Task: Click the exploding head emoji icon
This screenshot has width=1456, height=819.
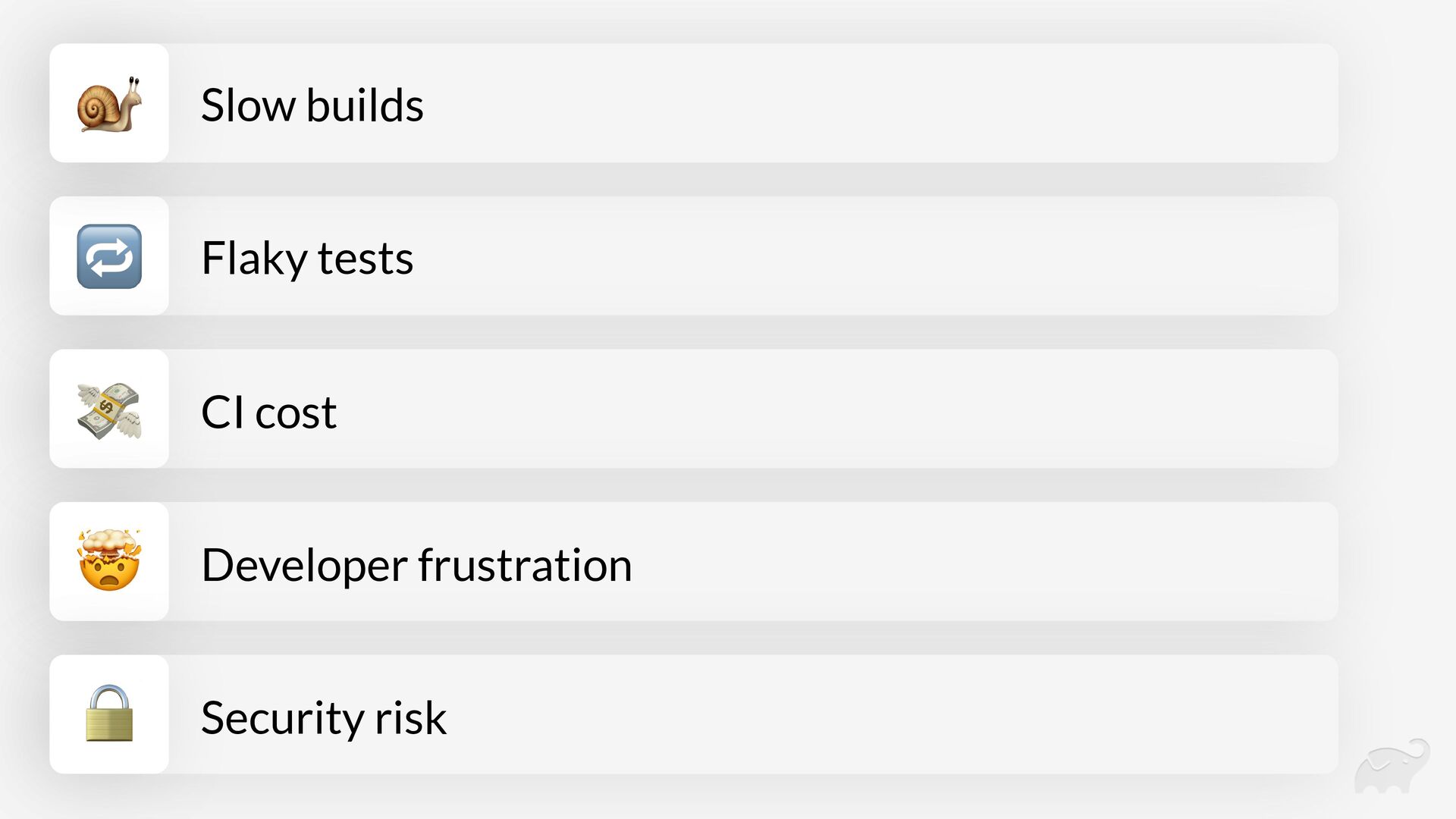Action: pos(109,560)
